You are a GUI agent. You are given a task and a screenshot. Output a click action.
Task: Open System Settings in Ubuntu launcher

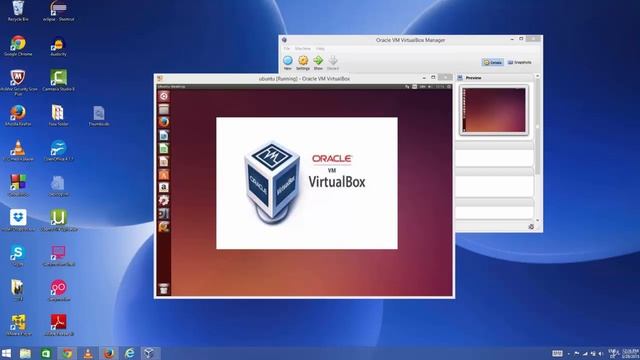coord(164,200)
